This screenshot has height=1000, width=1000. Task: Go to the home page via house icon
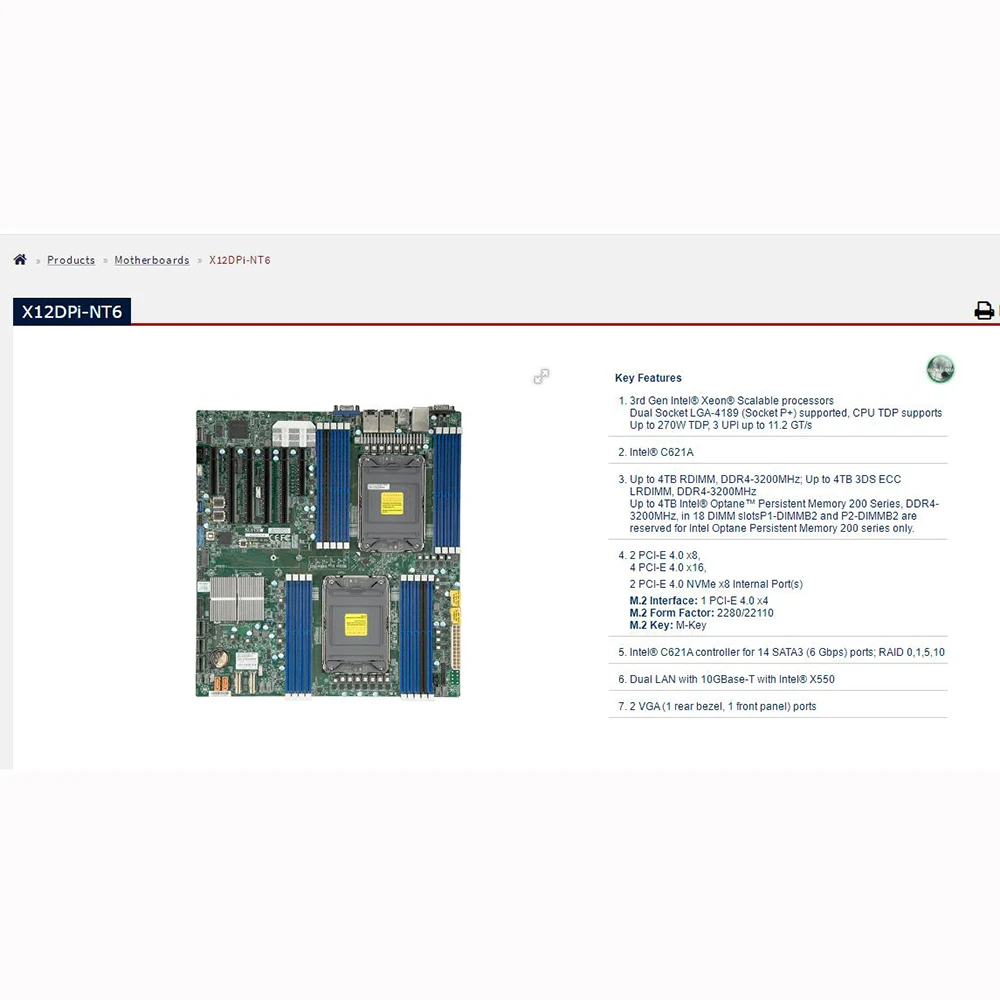(x=20, y=260)
